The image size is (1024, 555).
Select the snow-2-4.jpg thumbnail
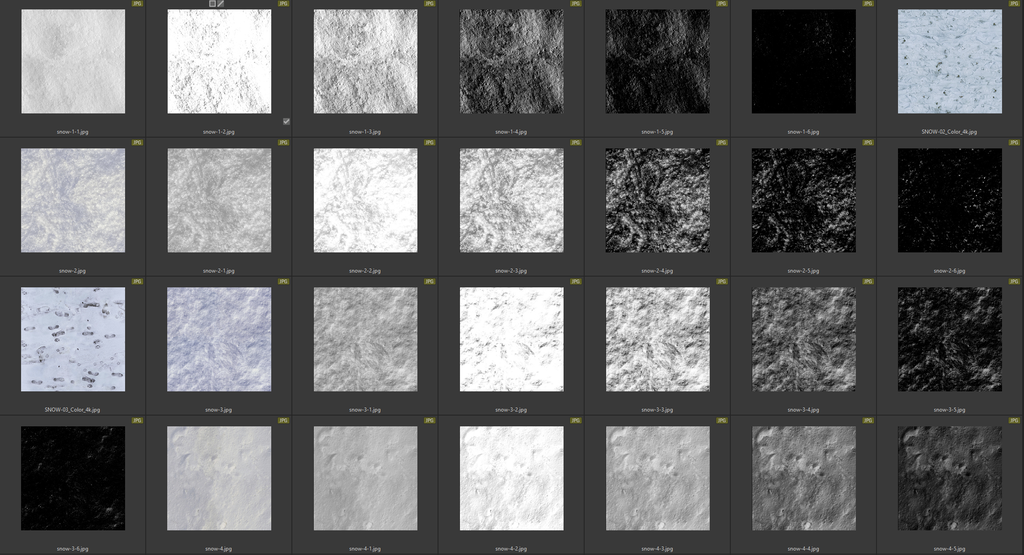[657, 201]
